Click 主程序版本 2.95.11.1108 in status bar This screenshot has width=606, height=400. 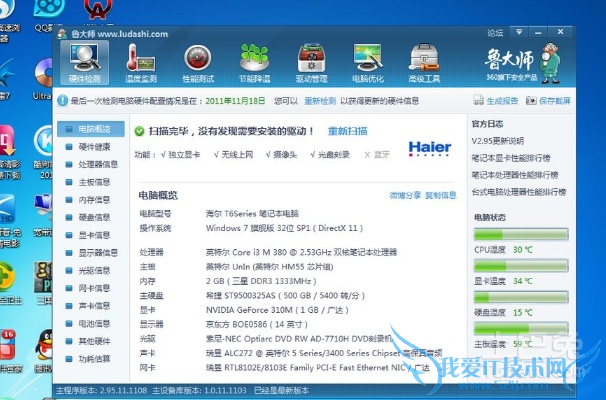point(102,391)
